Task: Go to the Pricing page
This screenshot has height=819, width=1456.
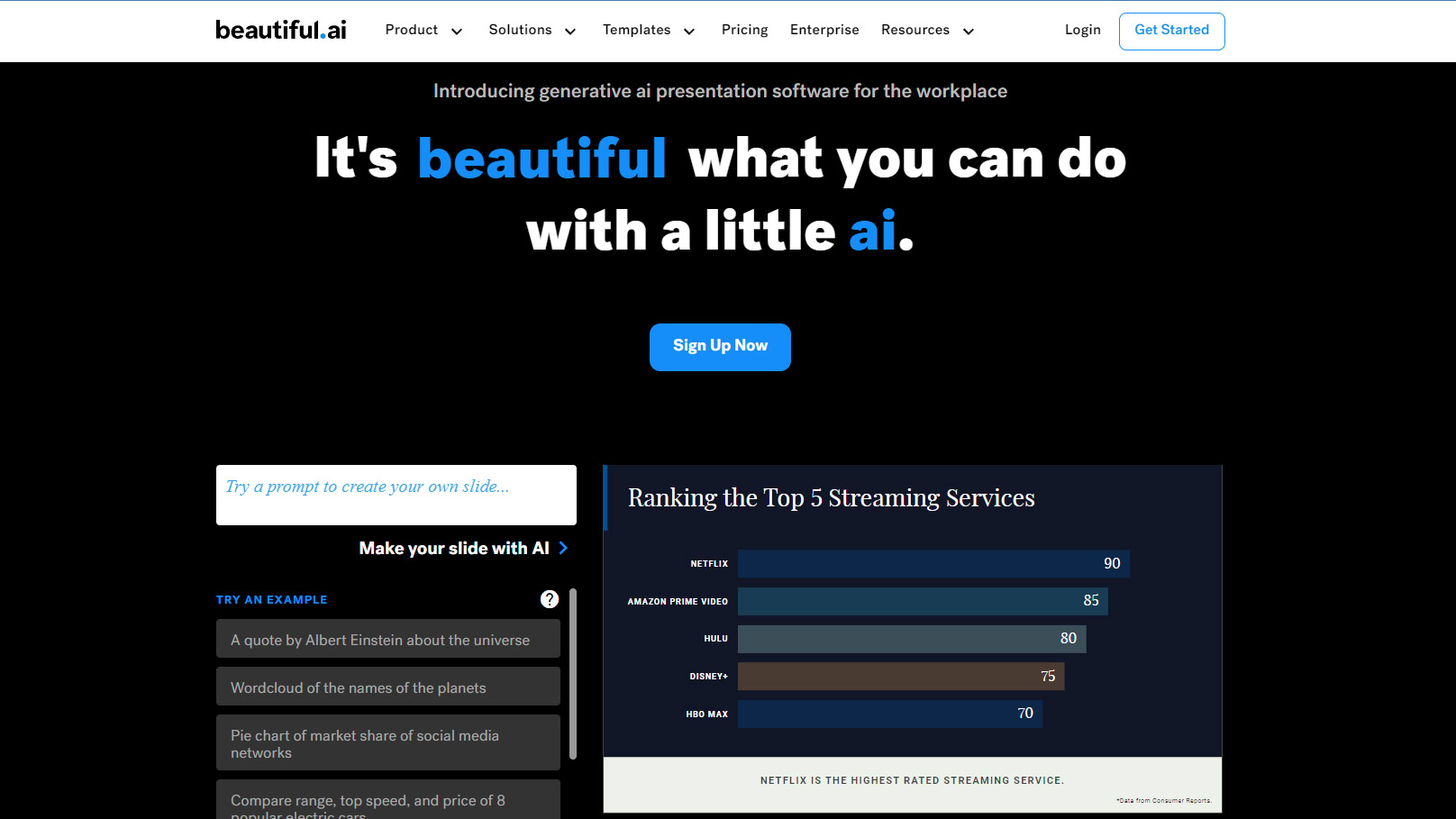Action: [745, 30]
